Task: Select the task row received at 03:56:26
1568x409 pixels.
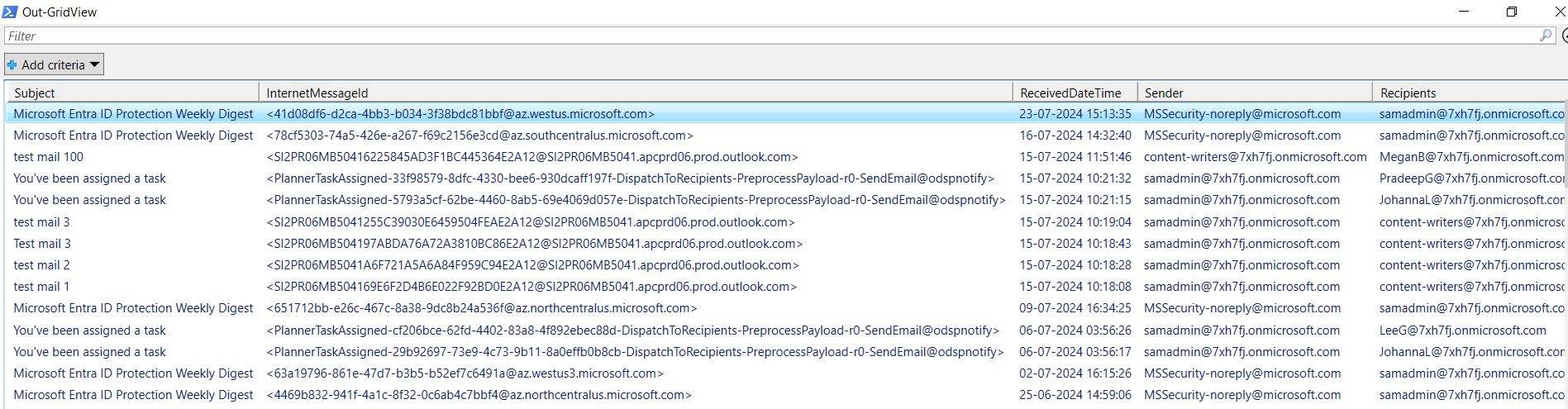Action: point(785,331)
